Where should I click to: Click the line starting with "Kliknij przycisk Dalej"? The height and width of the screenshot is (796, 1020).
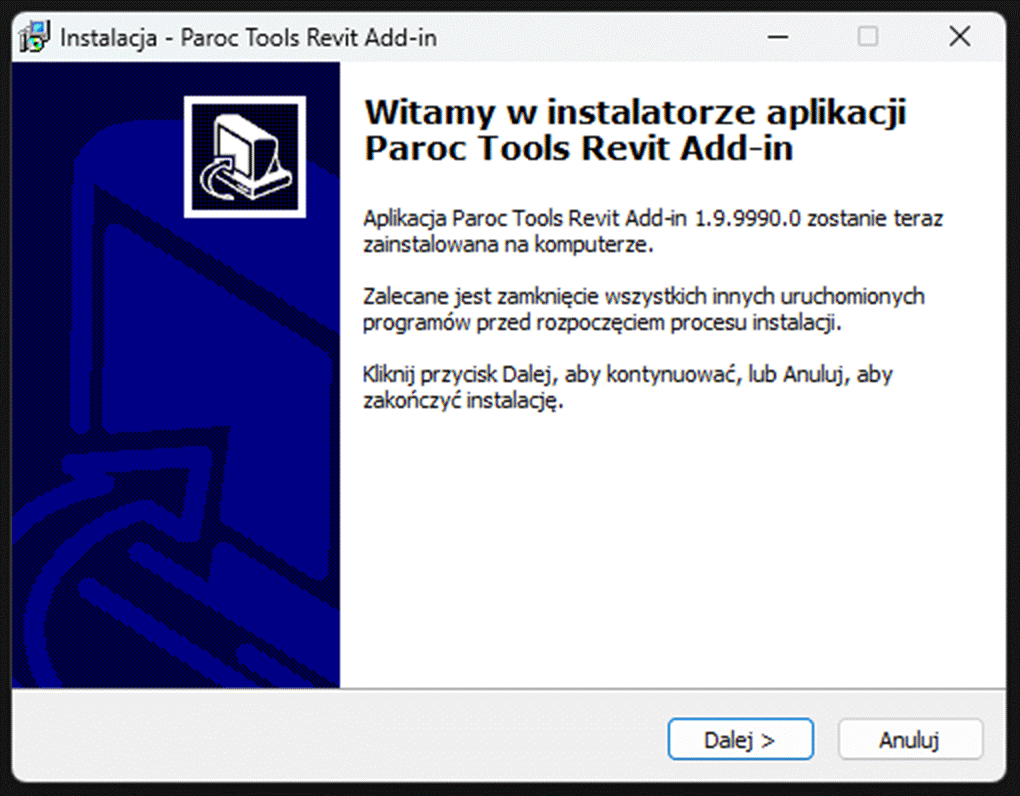click(x=627, y=375)
